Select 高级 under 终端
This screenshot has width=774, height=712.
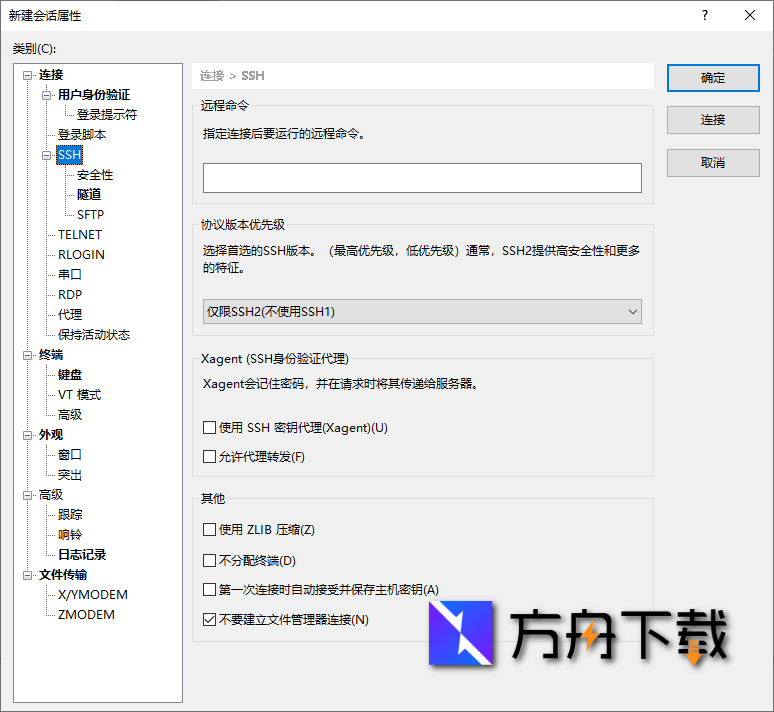click(70, 415)
